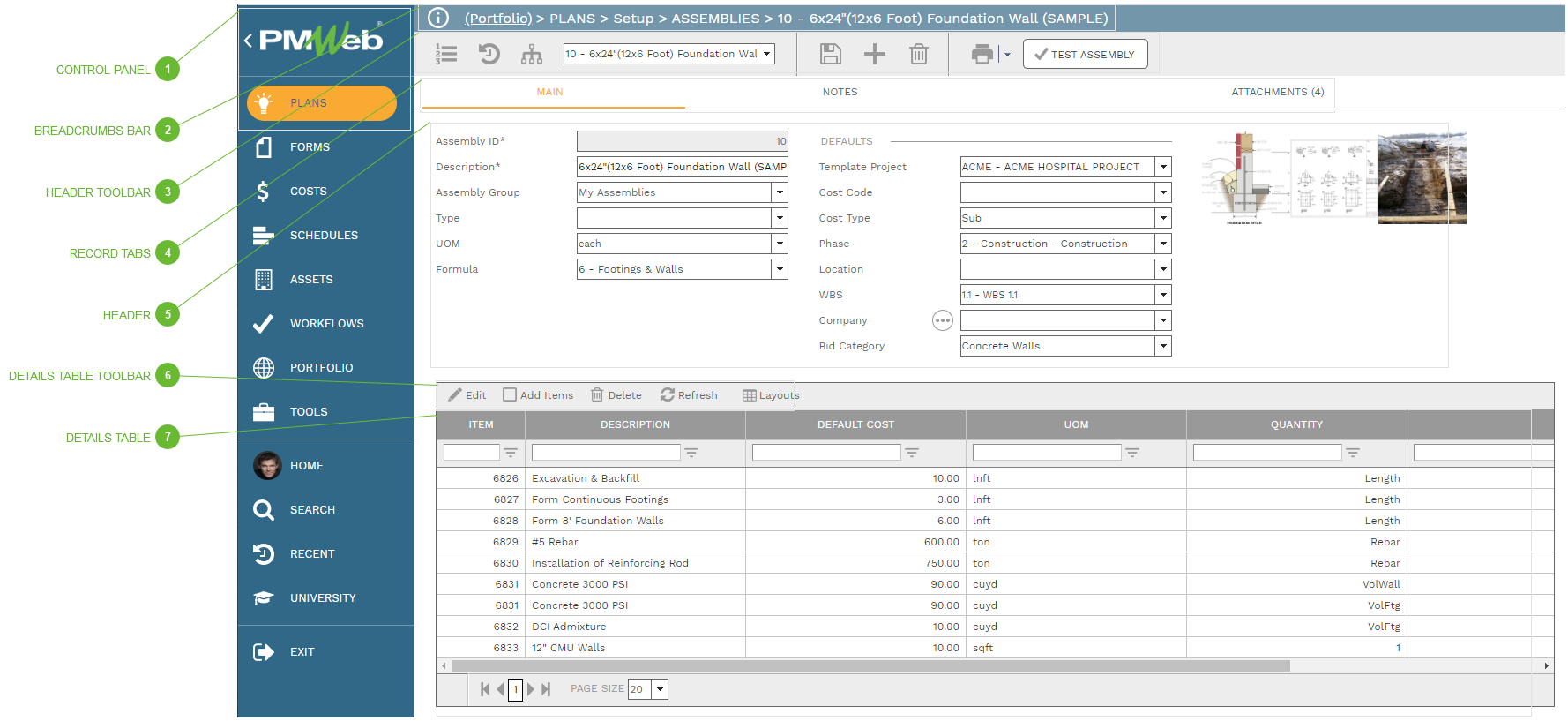Screen dimensions: 1568x721
Task: Open the Cost Type dropdown
Action: coord(1163,218)
